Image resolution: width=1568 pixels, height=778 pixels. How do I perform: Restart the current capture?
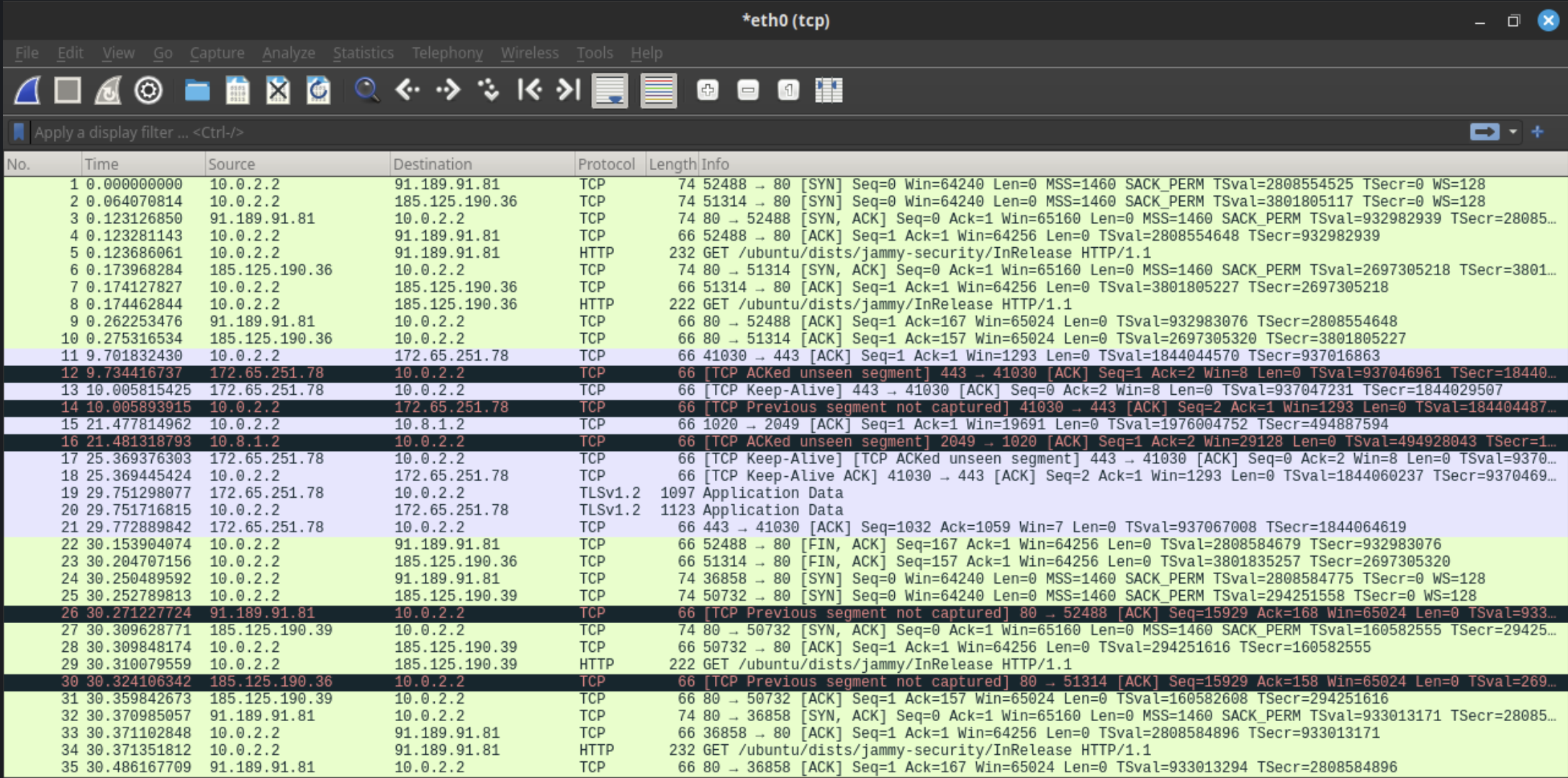pyautogui.click(x=107, y=90)
